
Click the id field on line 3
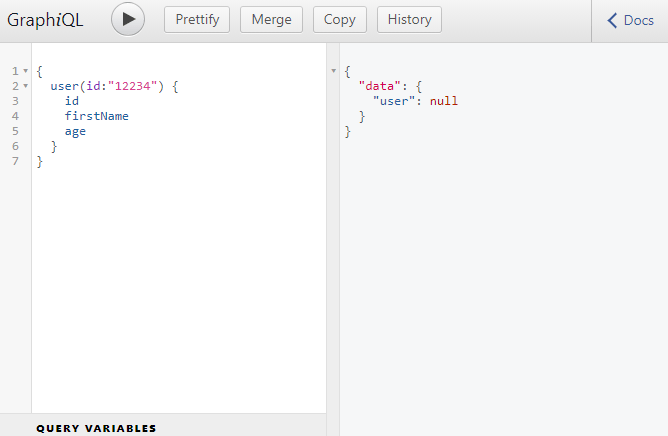71,101
